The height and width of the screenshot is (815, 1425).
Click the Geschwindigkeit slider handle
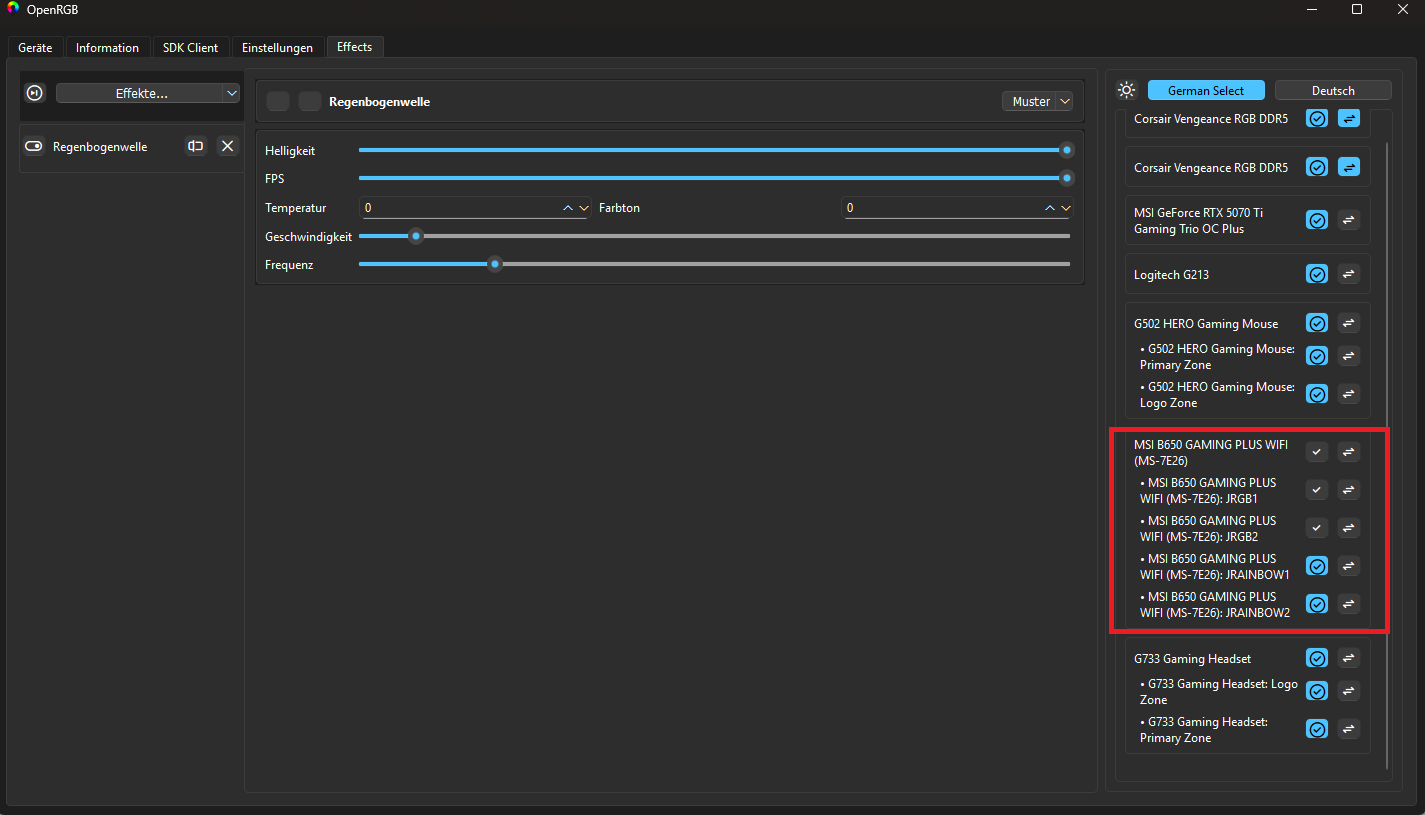tap(416, 236)
